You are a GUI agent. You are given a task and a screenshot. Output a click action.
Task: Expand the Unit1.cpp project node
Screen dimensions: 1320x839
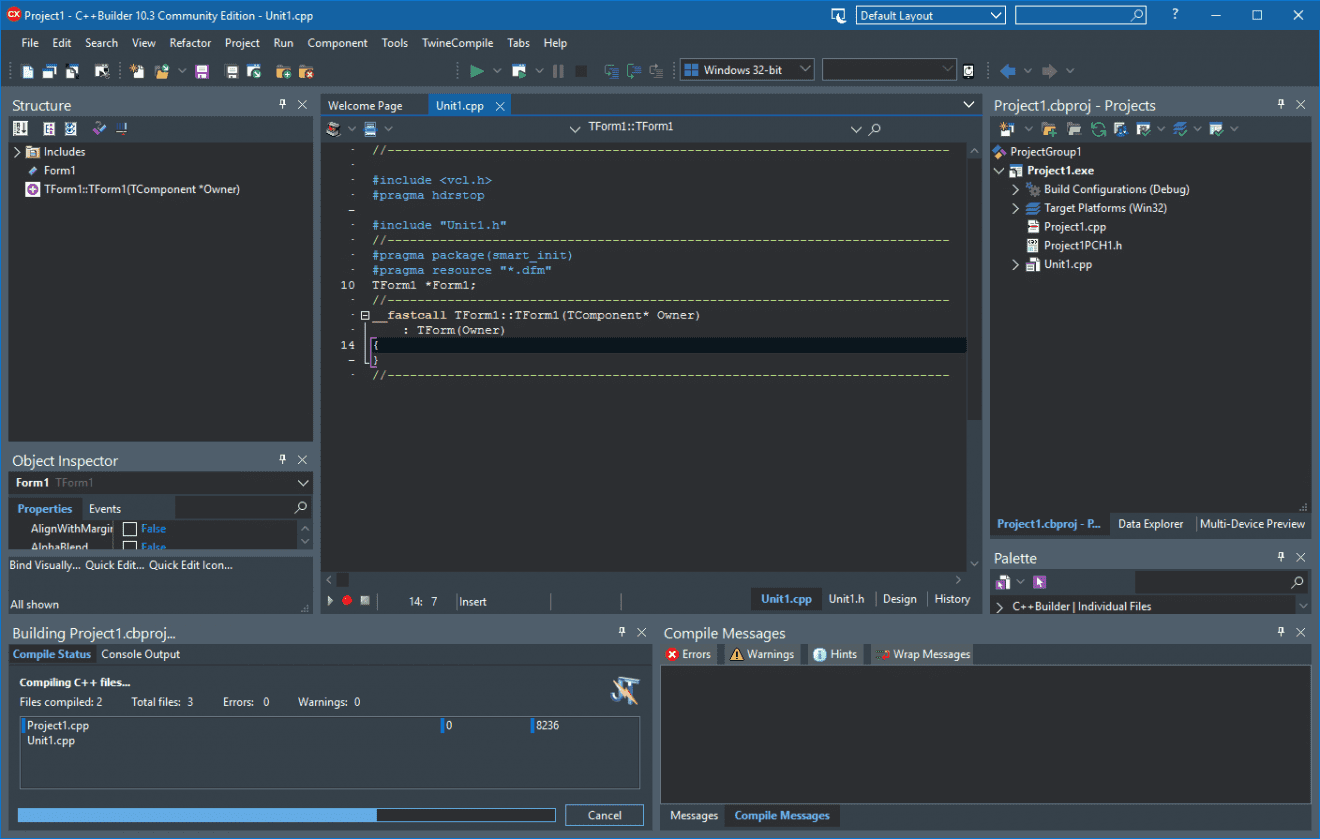point(1016,265)
